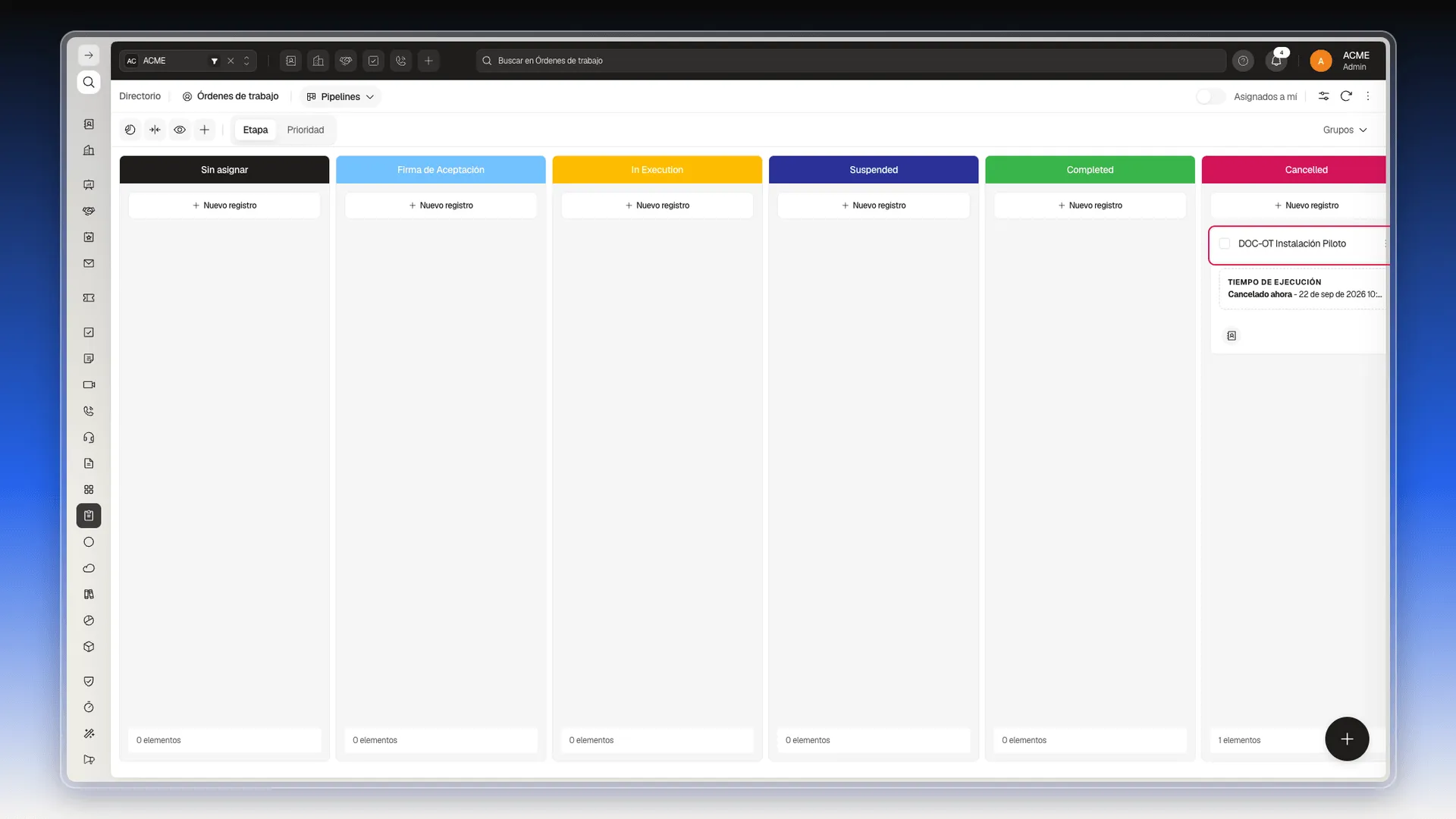Open the email envelope icon in the left sidebar

89,263
